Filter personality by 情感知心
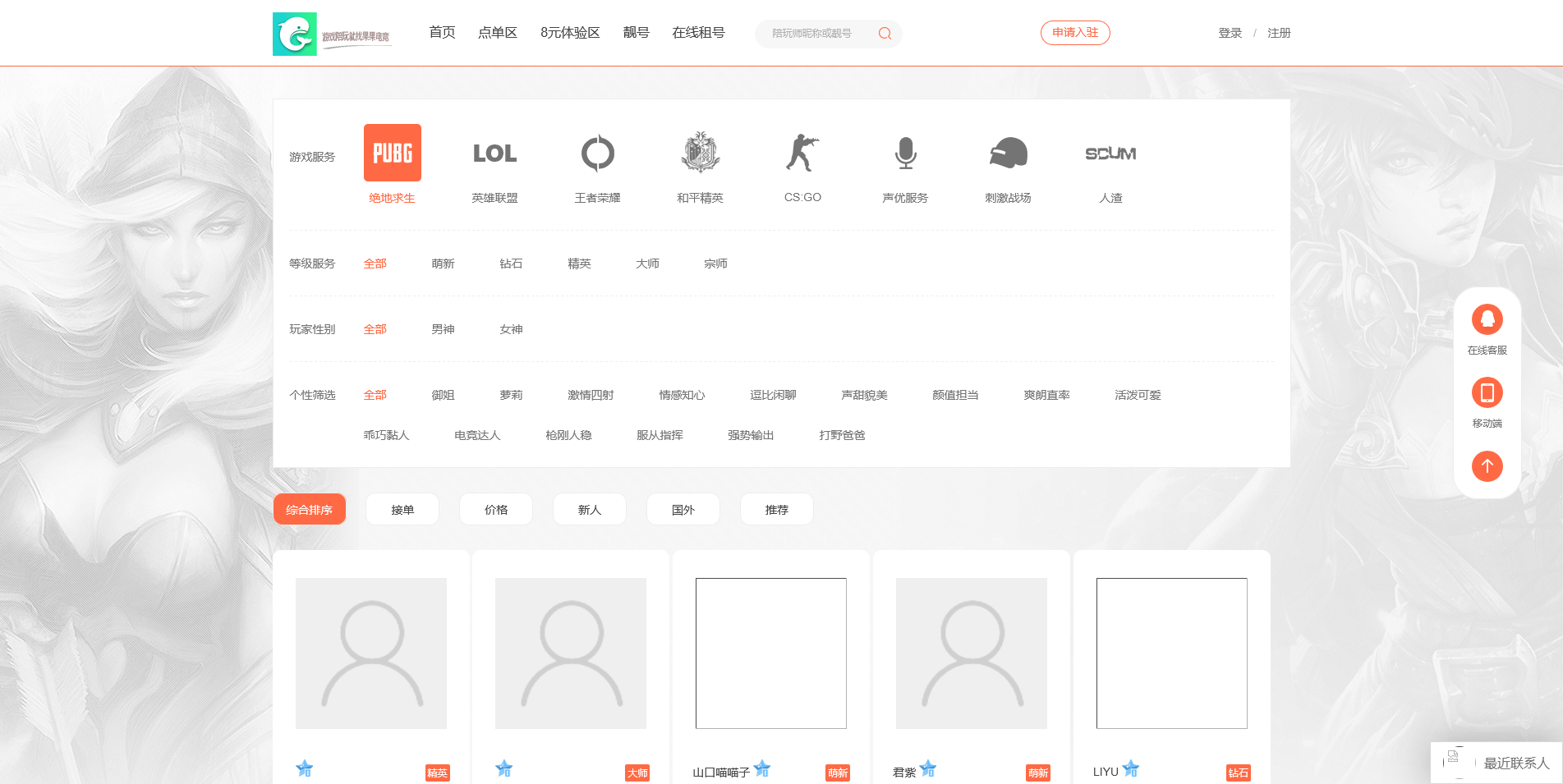Viewport: 1563px width, 784px height. click(x=683, y=395)
